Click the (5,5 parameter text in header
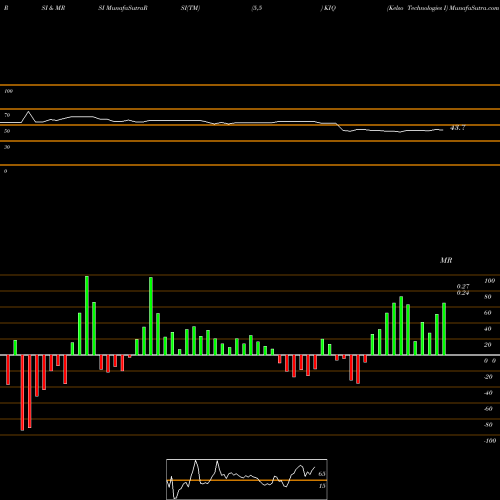The height and width of the screenshot is (500, 500). pos(257,8)
